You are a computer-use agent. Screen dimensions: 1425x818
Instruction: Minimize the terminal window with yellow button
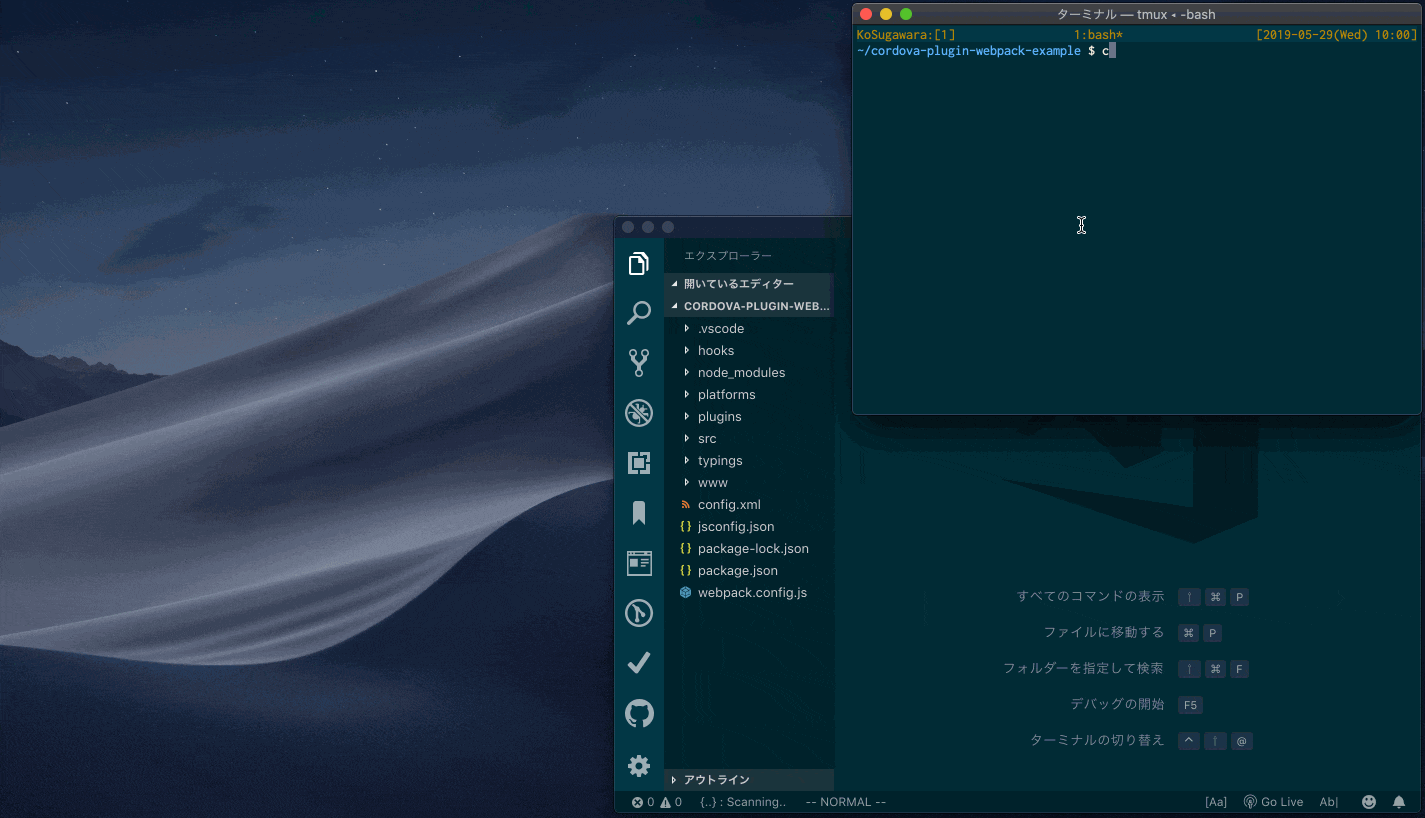pyautogui.click(x=885, y=14)
